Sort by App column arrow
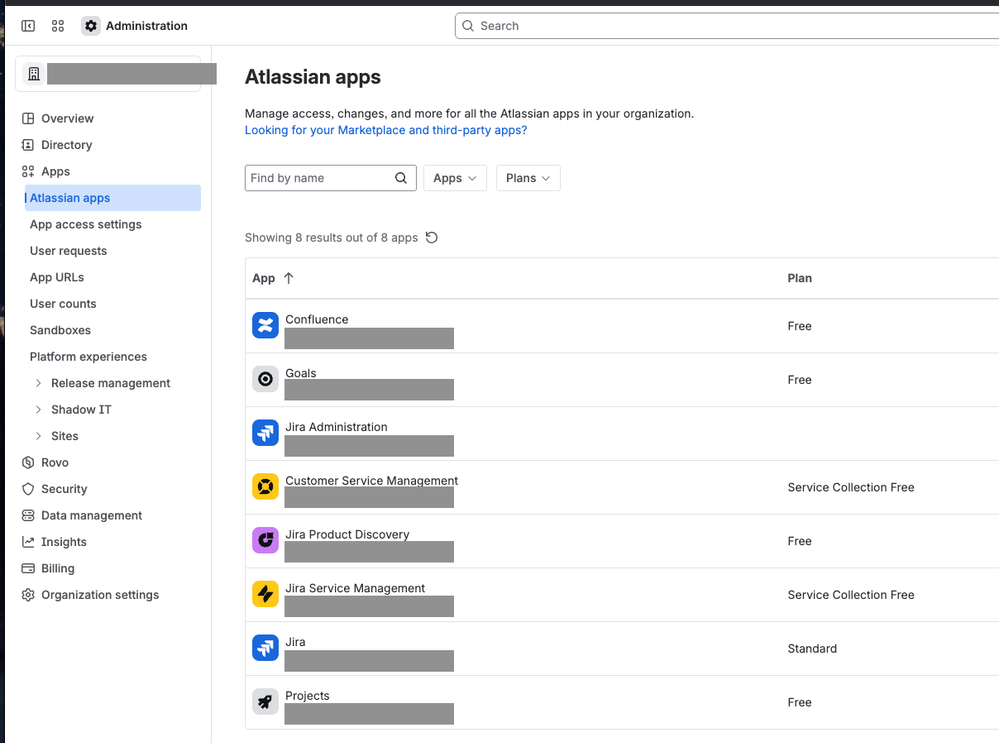 [289, 278]
